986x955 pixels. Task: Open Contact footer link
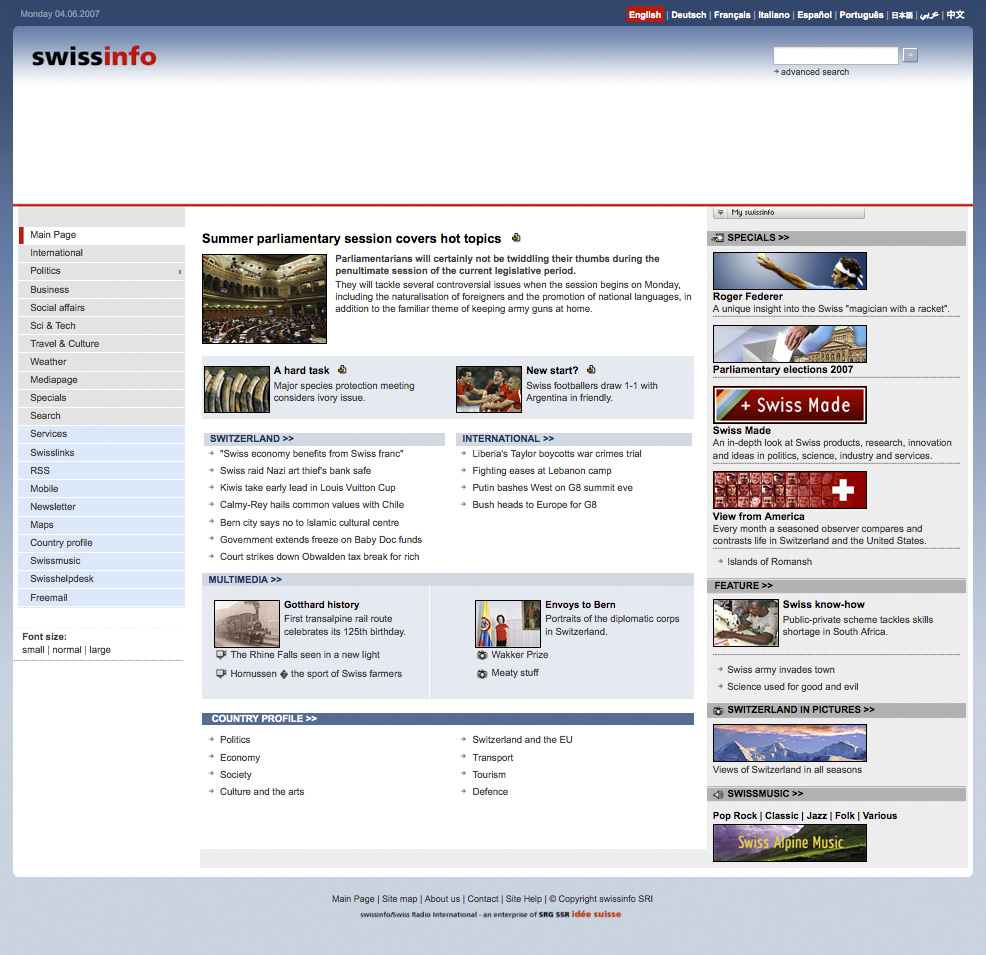pyautogui.click(x=483, y=899)
